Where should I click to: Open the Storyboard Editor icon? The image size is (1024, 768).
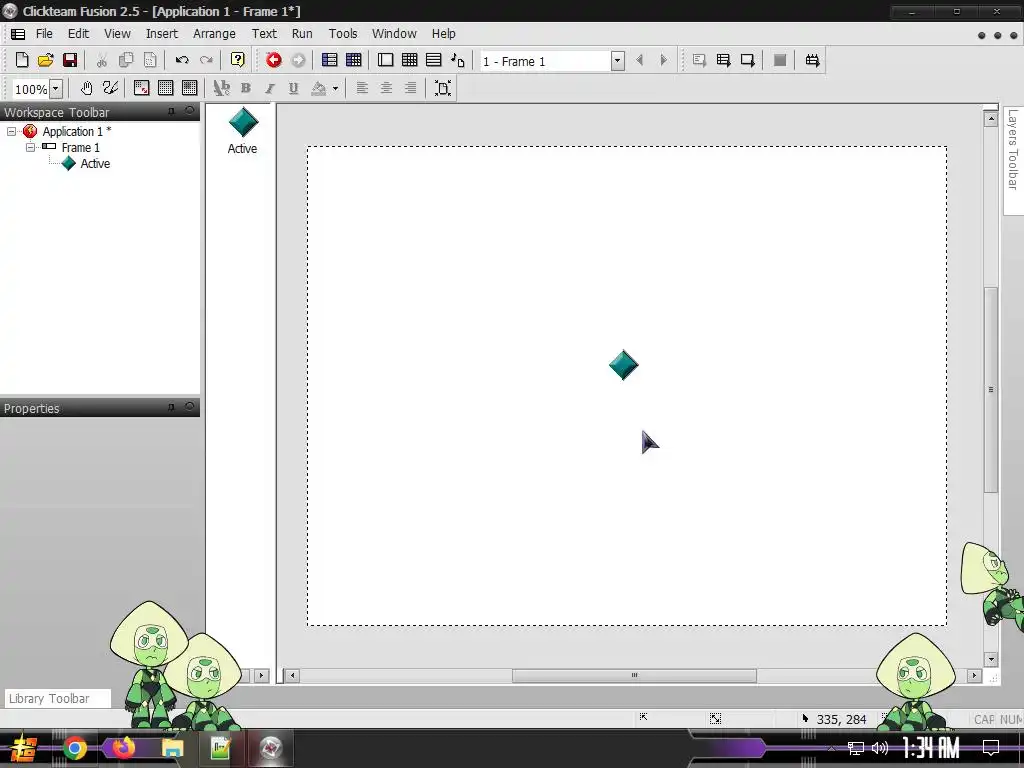click(x=330, y=60)
